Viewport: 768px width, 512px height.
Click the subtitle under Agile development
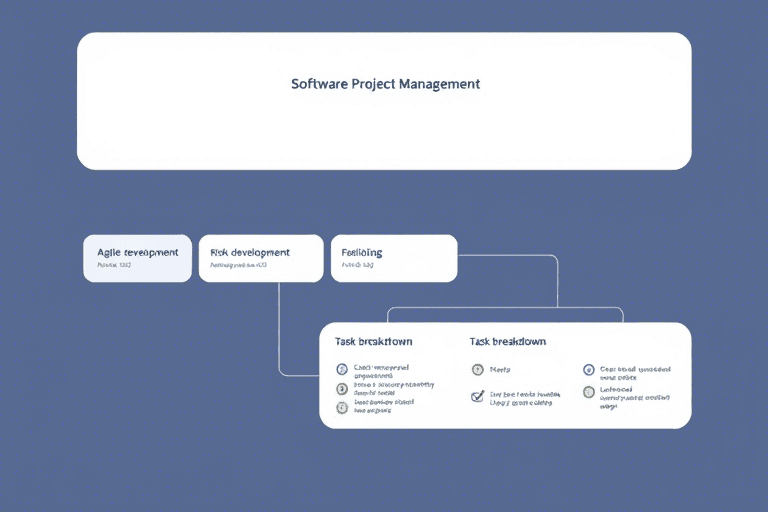coord(114,267)
